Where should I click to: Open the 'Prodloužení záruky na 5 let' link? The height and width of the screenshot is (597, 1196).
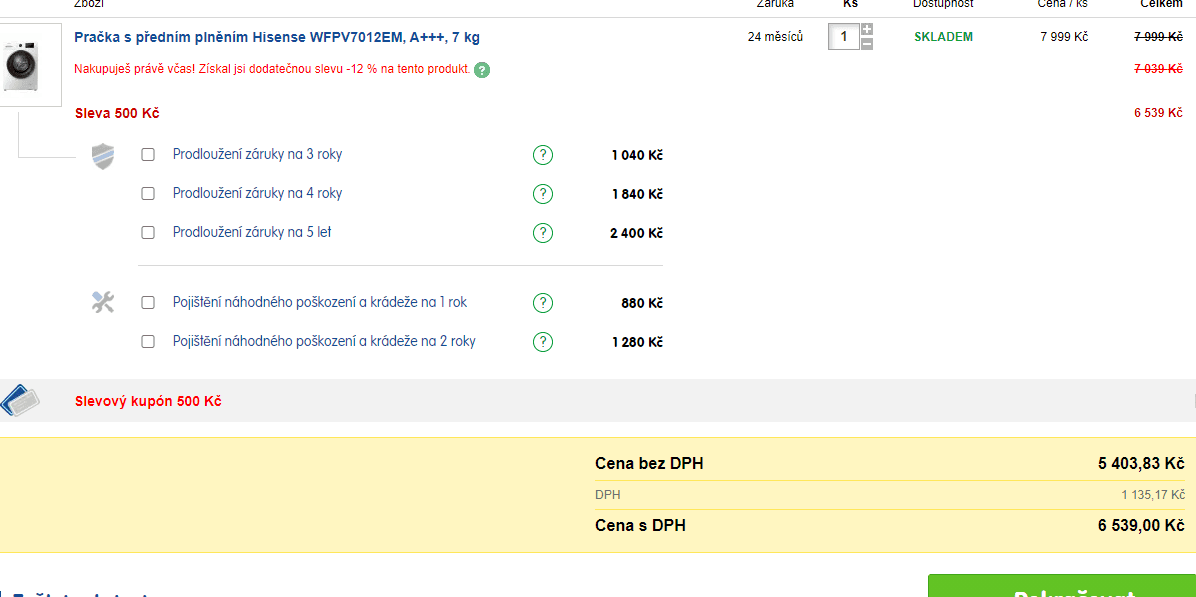tap(252, 232)
